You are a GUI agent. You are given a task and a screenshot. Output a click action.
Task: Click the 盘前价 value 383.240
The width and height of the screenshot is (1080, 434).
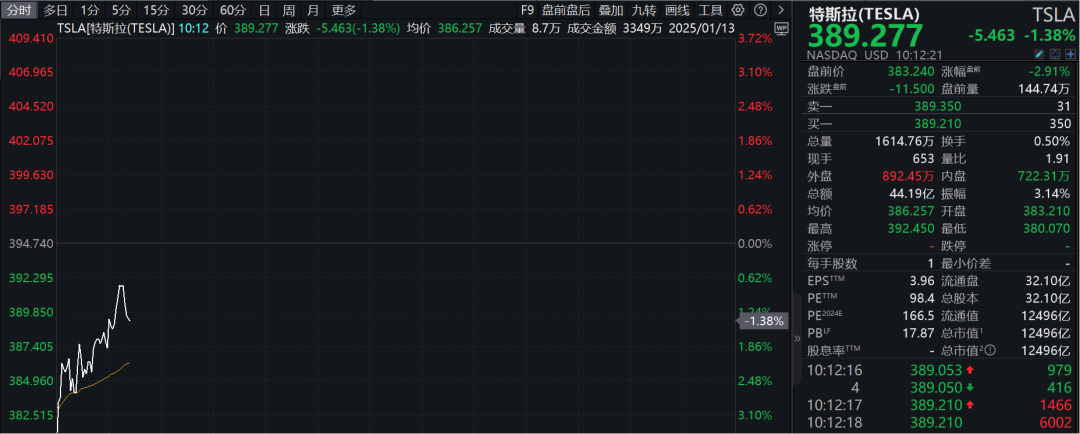click(911, 72)
